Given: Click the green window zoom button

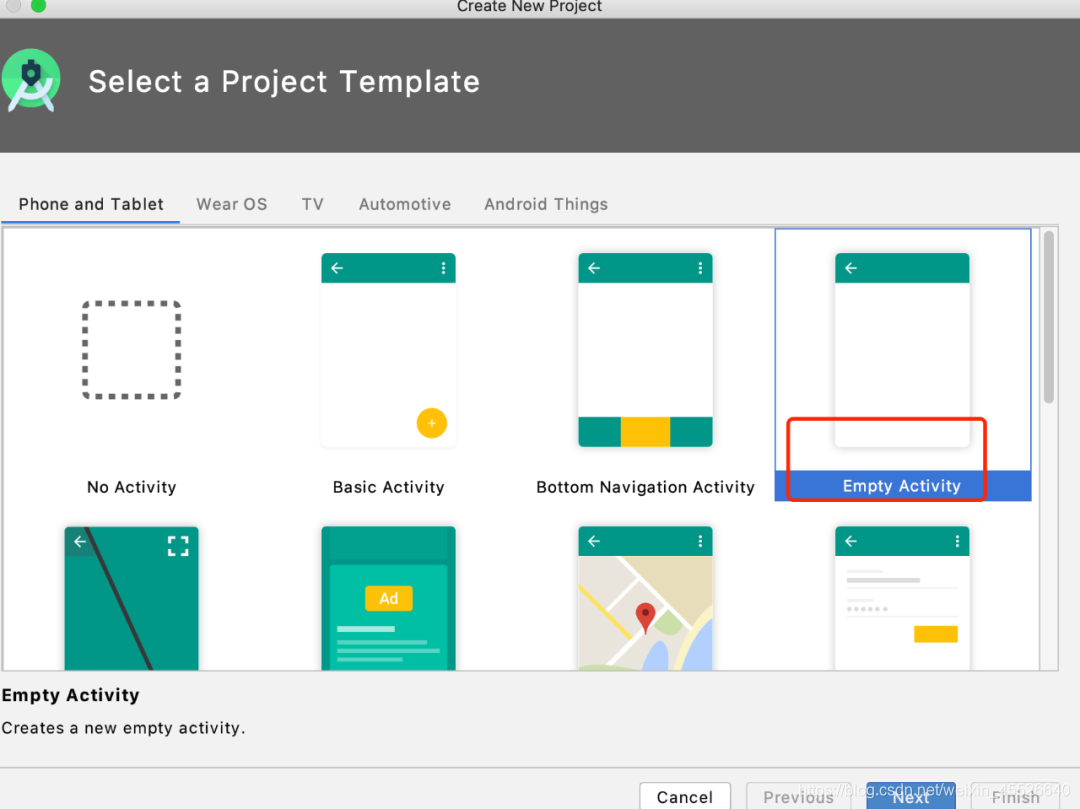Looking at the screenshot, I should tap(39, 6).
